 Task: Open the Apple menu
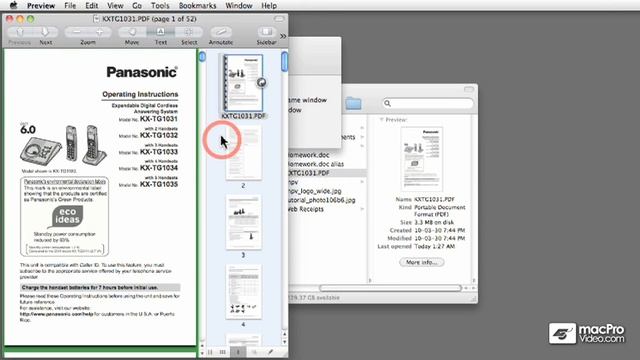[x=13, y=5]
